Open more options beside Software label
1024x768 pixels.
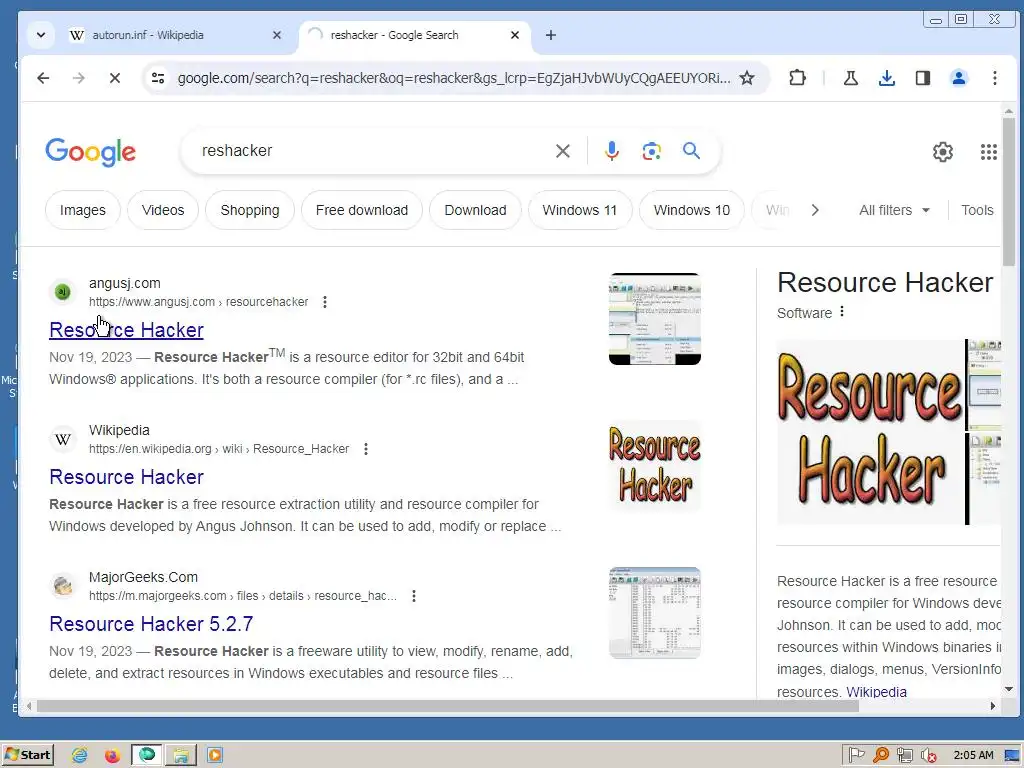coord(842,312)
